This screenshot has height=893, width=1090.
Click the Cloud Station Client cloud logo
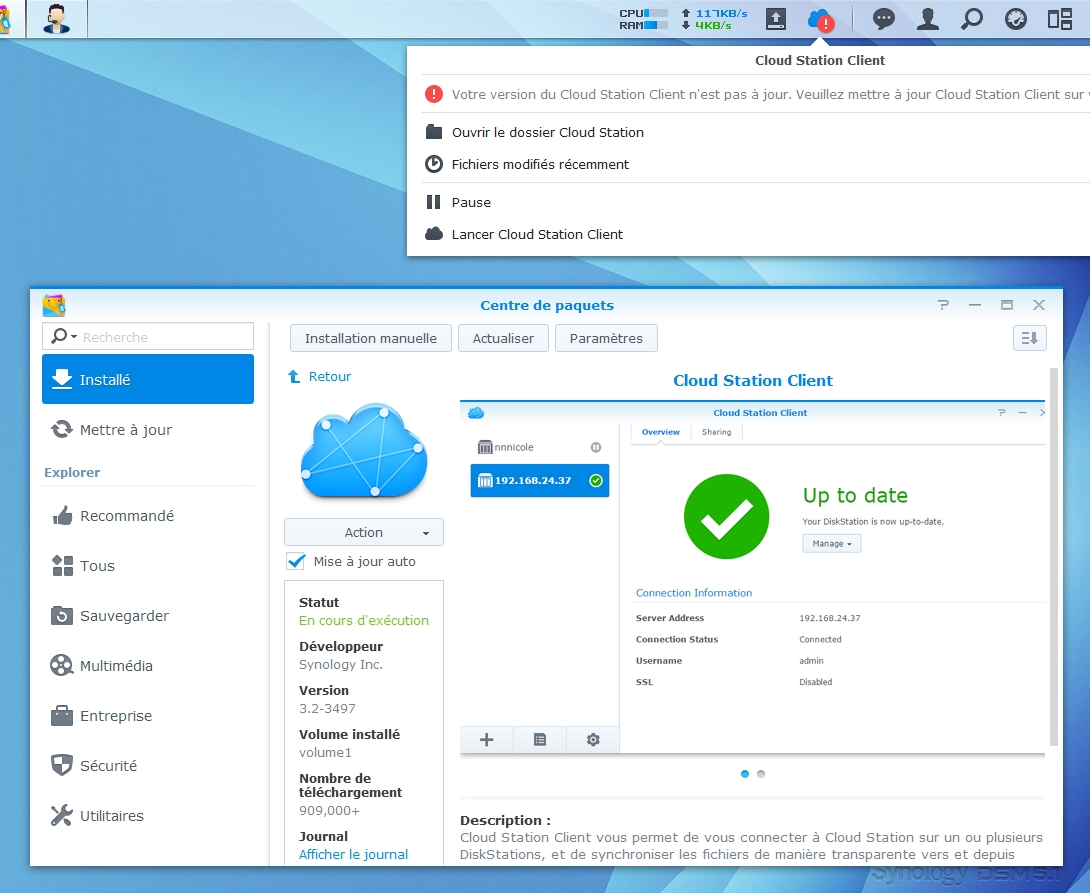tap(364, 450)
